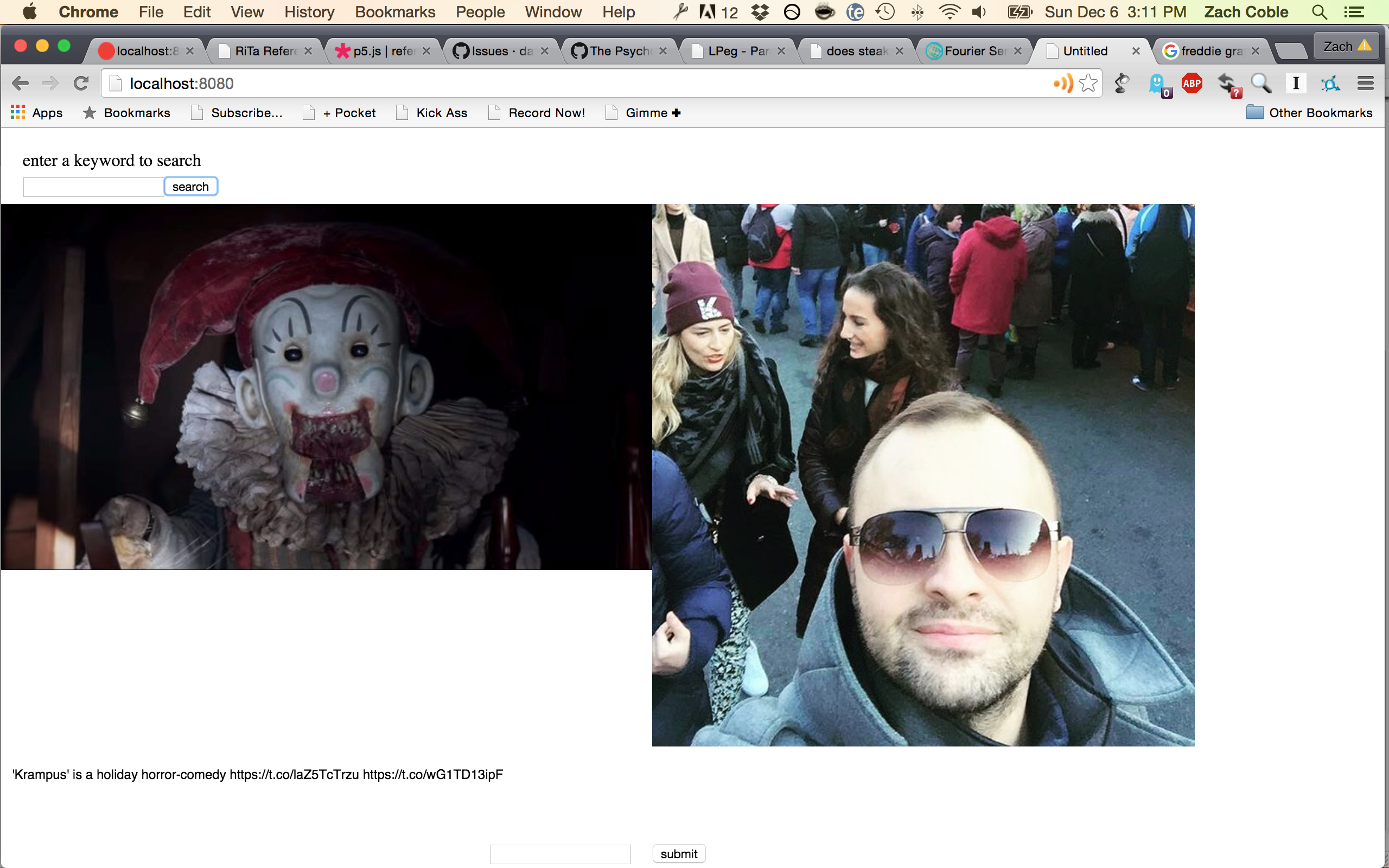This screenshot has width=1389, height=868.
Task: Switch to the p5.js reference tab
Action: pos(384,51)
